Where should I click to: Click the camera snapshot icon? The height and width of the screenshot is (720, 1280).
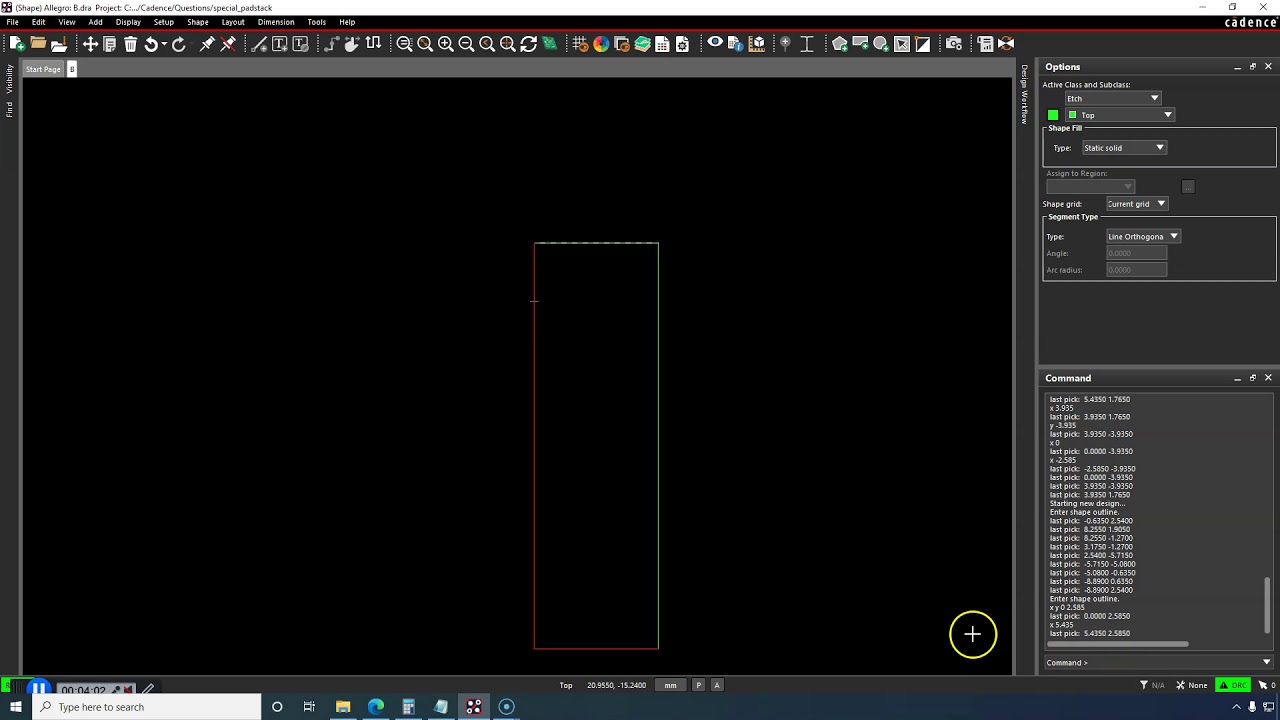coord(953,44)
